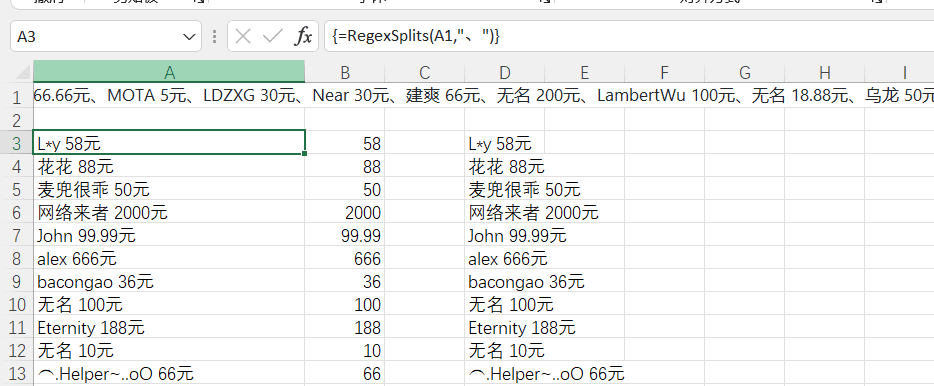Click cell D12 '无名 10元'
The height and width of the screenshot is (386, 934).
(x=505, y=350)
